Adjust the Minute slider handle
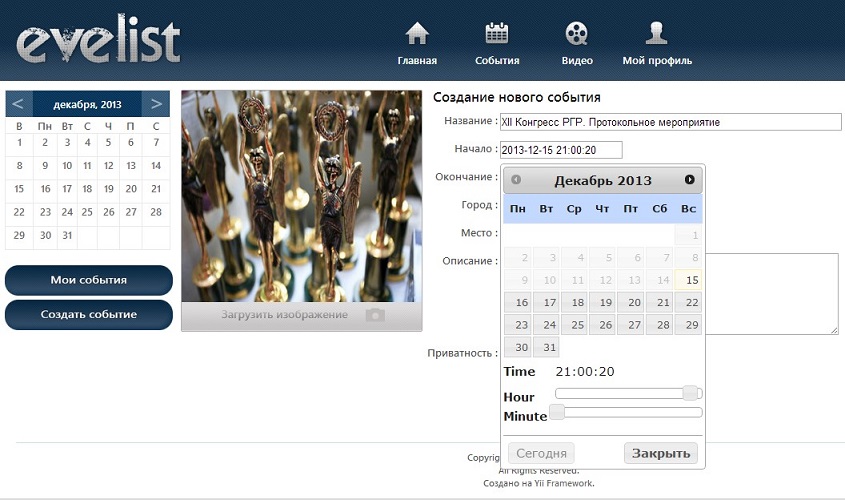 coord(557,412)
